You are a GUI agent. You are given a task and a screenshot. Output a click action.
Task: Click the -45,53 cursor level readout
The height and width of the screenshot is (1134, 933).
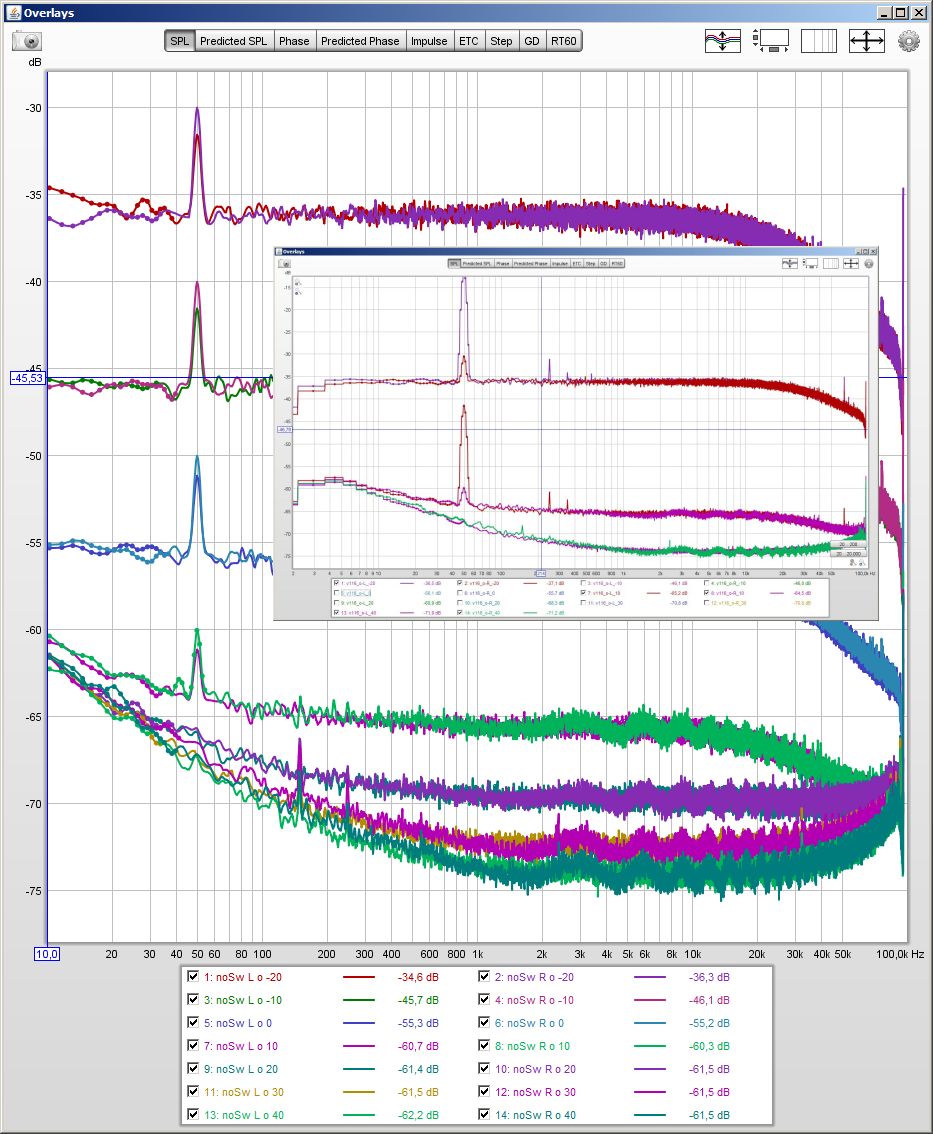coord(27,378)
